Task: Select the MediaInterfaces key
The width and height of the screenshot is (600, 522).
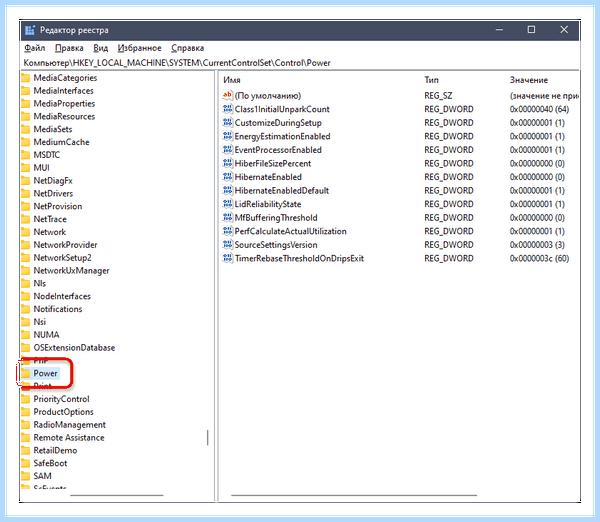Action: [x=64, y=91]
